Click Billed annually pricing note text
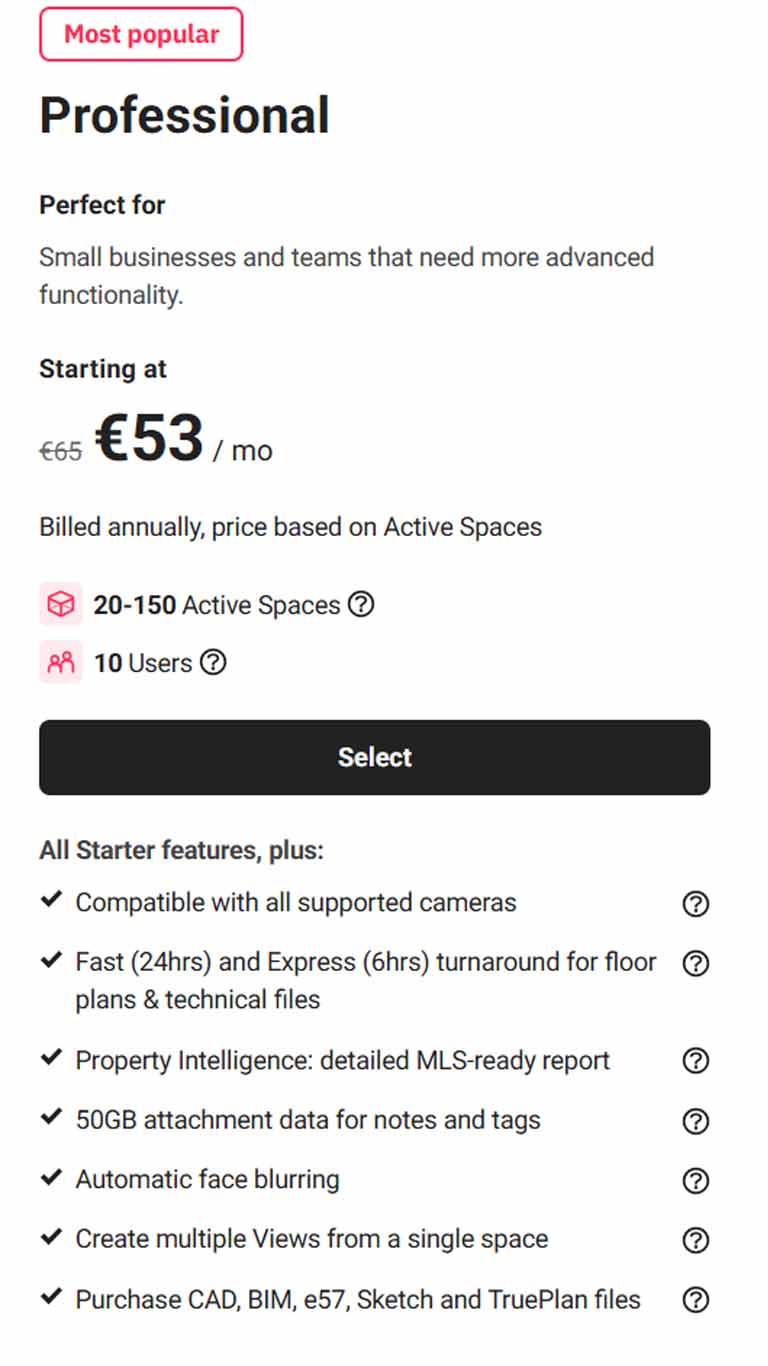 (290, 528)
